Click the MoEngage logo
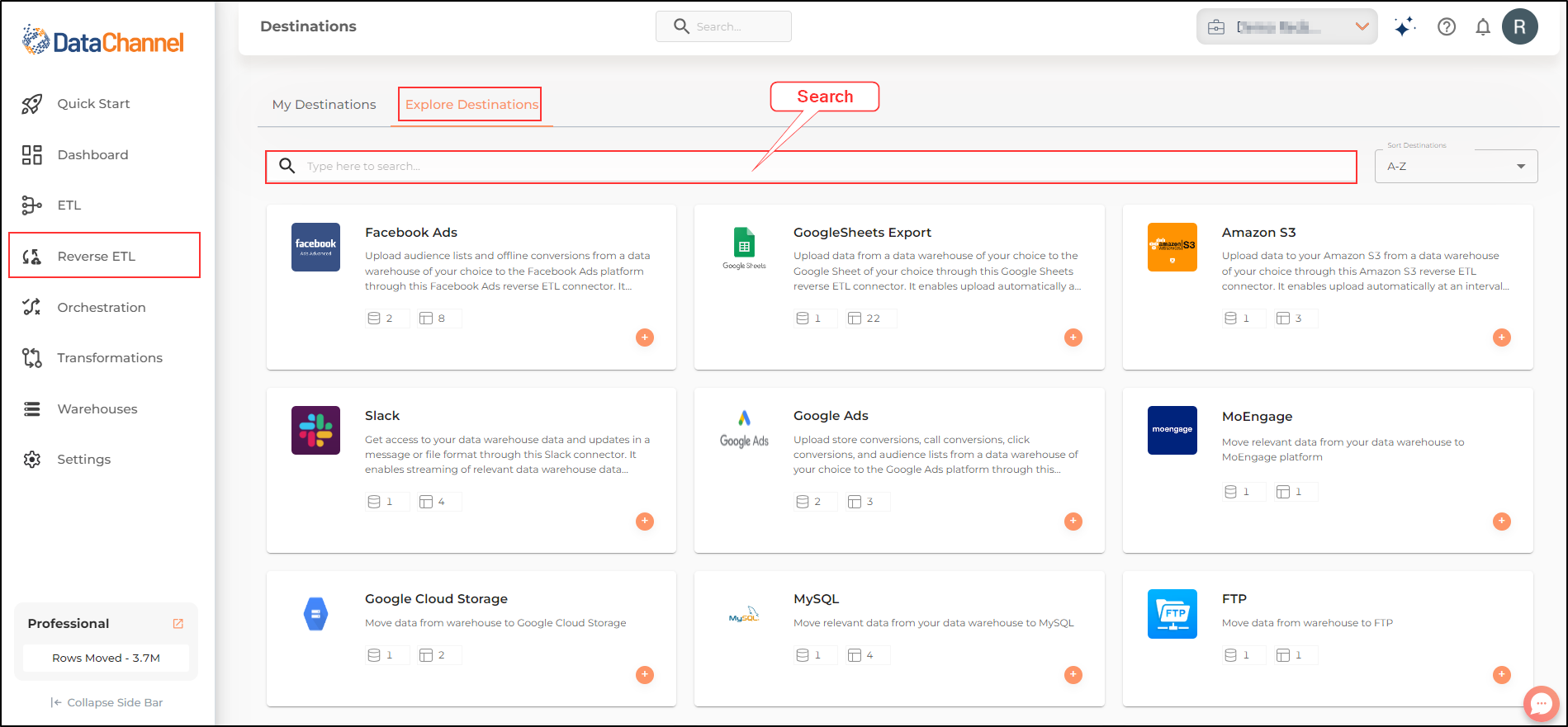The image size is (1568, 727). click(1172, 430)
